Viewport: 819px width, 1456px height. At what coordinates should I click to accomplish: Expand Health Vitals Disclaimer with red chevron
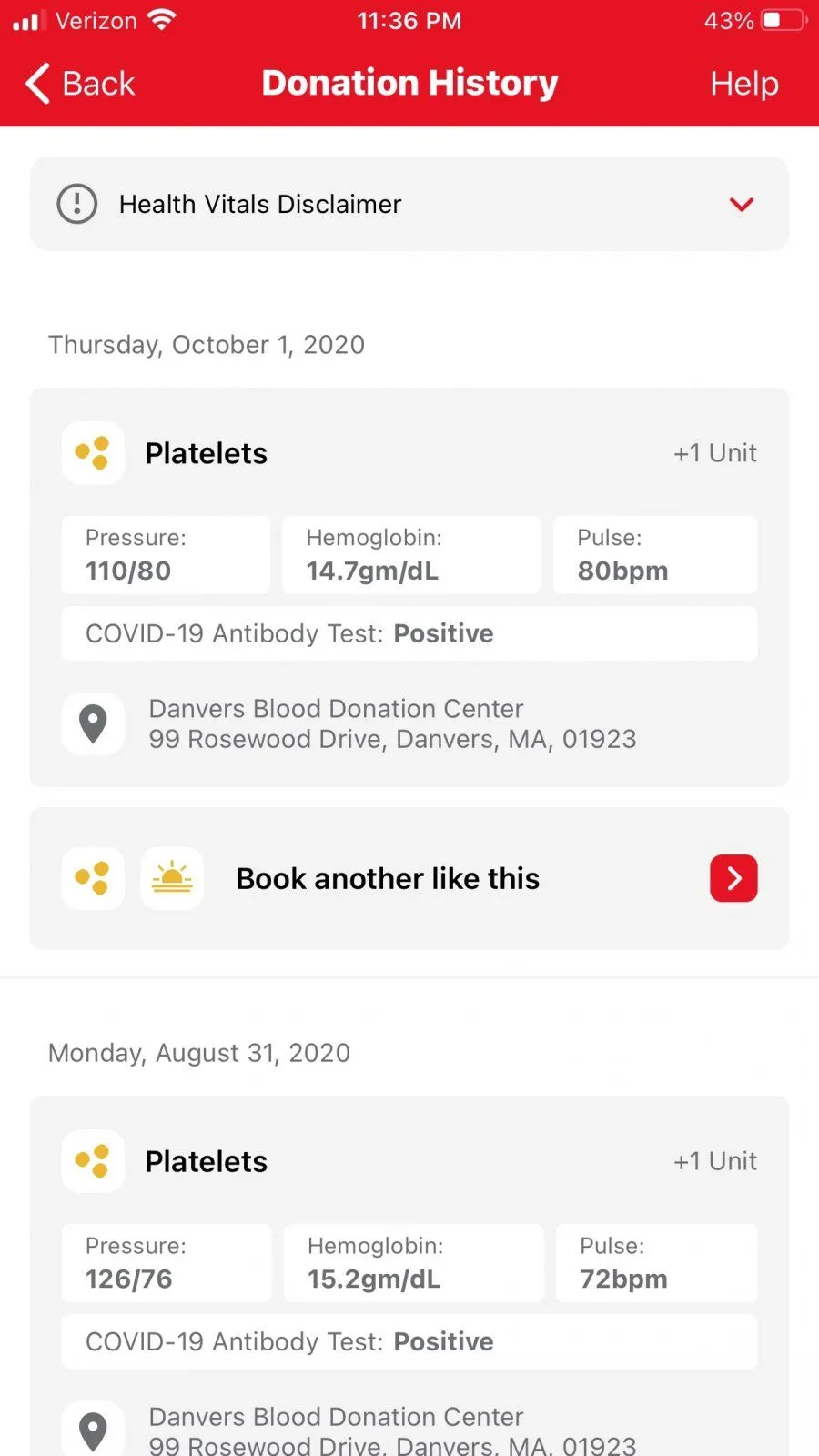(742, 205)
